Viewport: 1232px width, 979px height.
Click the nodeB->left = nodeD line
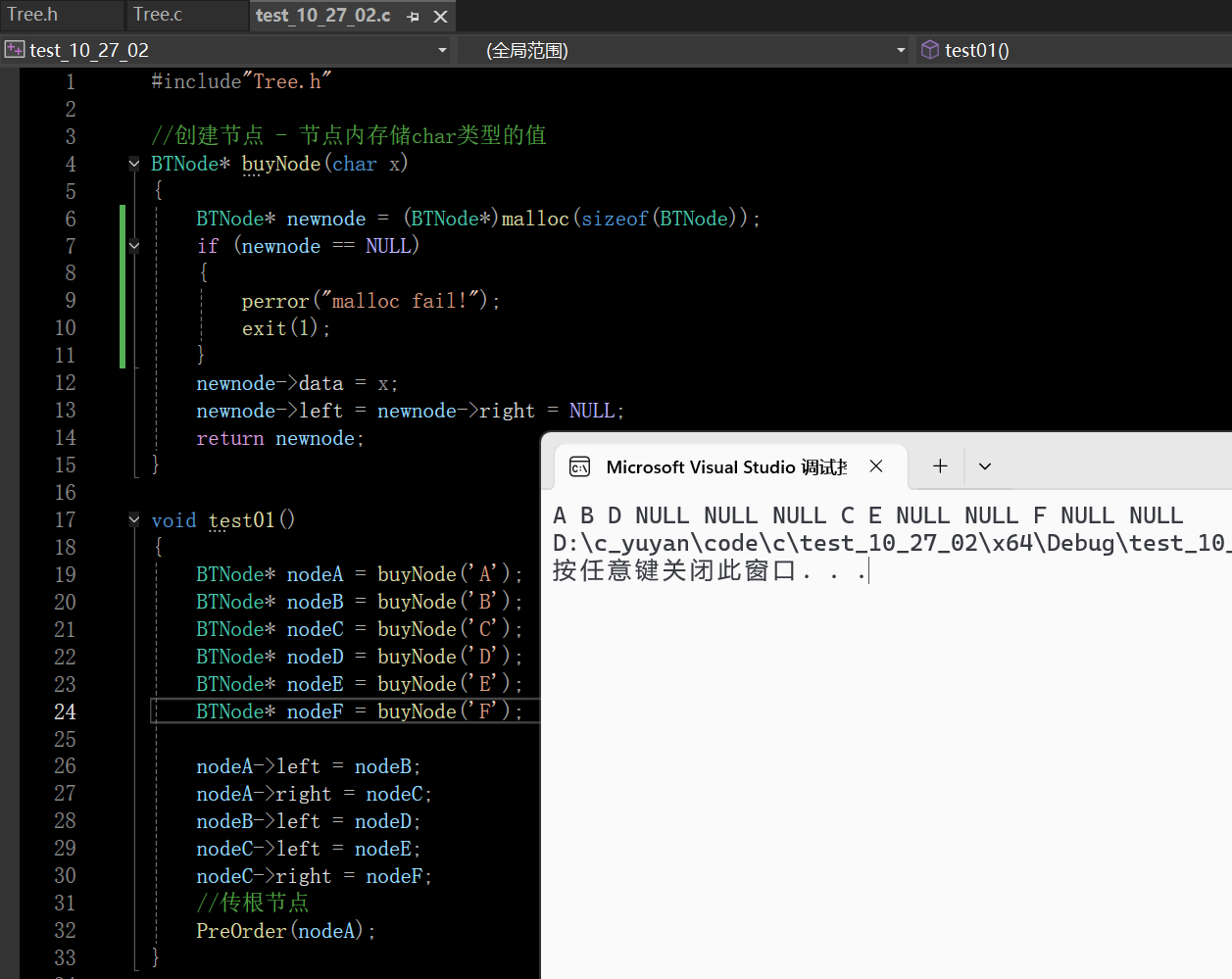coord(309,821)
